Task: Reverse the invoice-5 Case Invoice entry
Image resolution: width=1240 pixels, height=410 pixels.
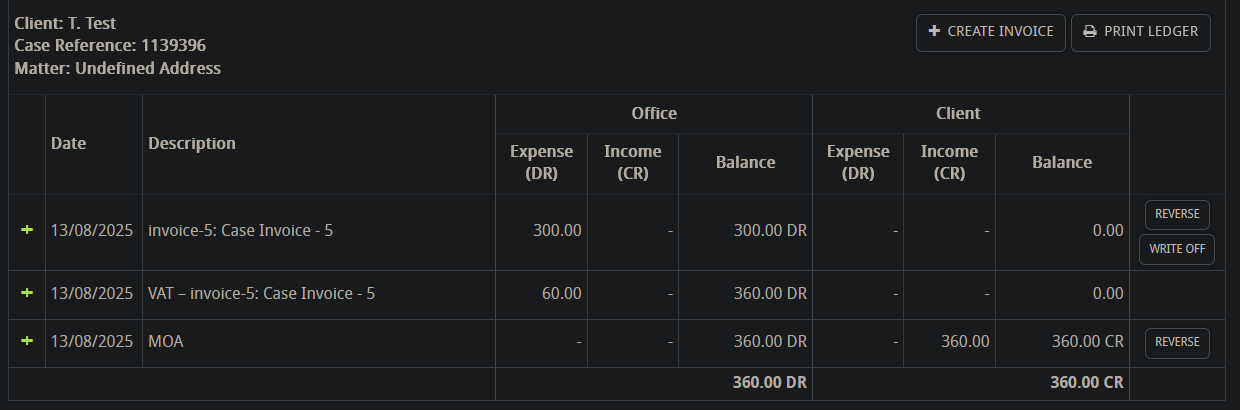Action: click(1177, 214)
